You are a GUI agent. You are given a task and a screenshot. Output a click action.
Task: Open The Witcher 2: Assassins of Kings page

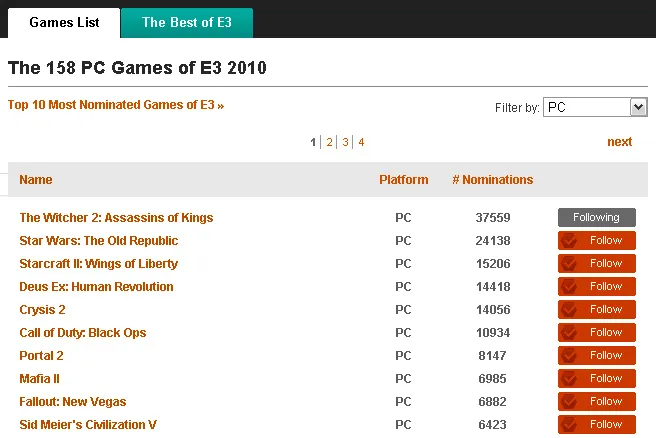tap(116, 218)
